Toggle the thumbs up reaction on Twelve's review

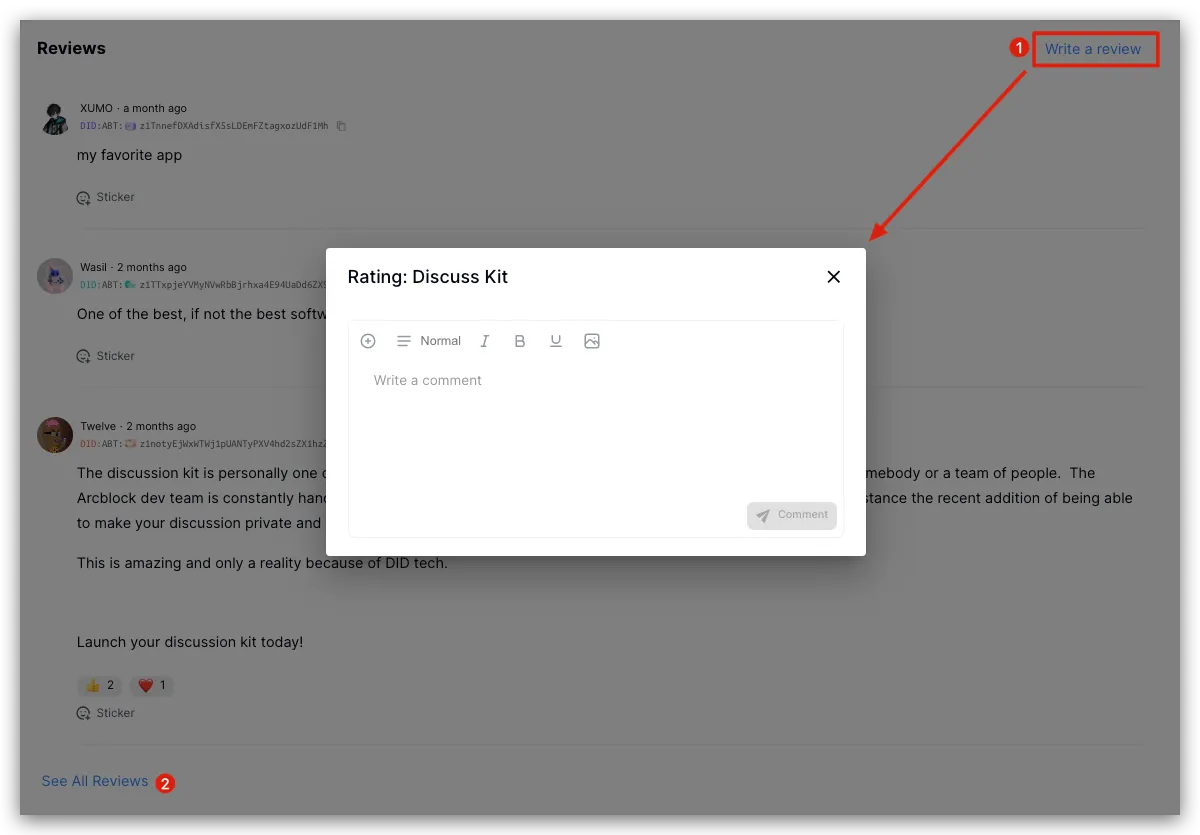click(x=100, y=686)
